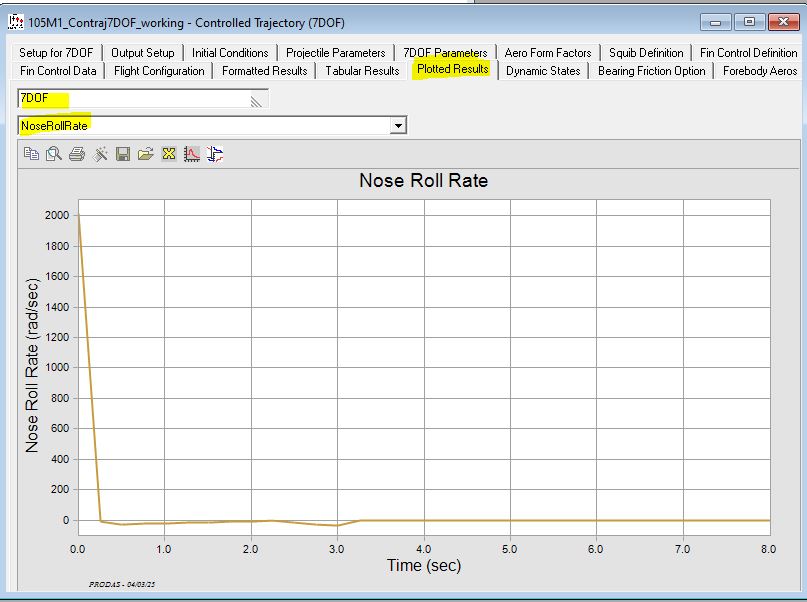Viewport: 807px width, 602px height.
Task: Click the multi-line step plot icon
Action: 215,154
